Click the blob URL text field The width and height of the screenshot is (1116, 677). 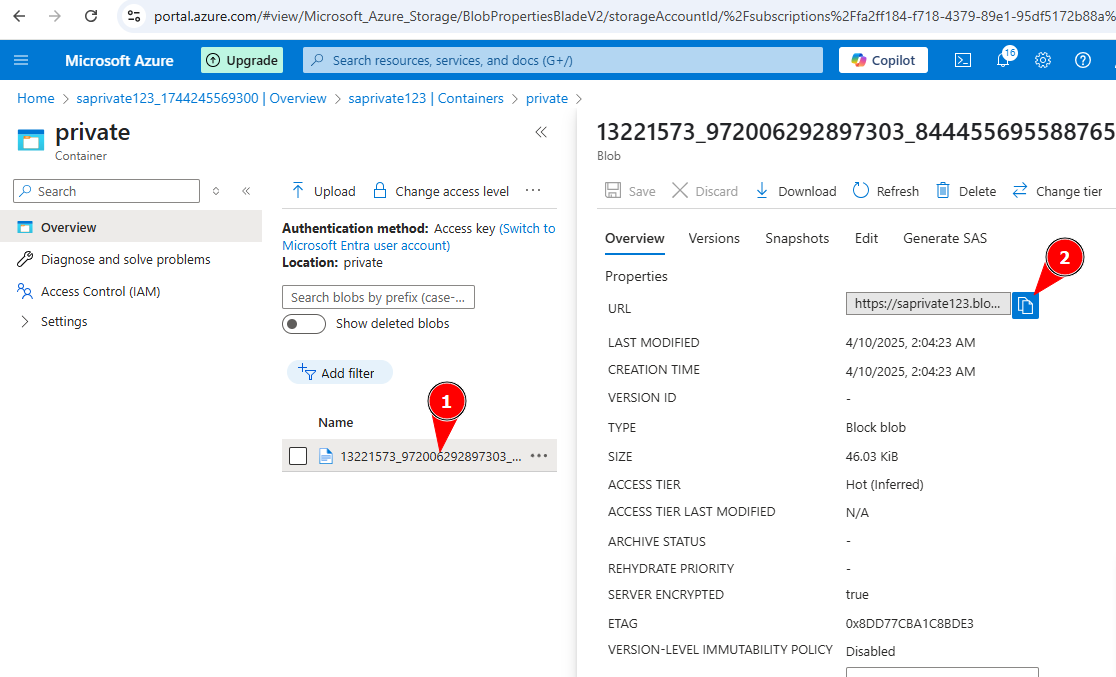(x=928, y=303)
